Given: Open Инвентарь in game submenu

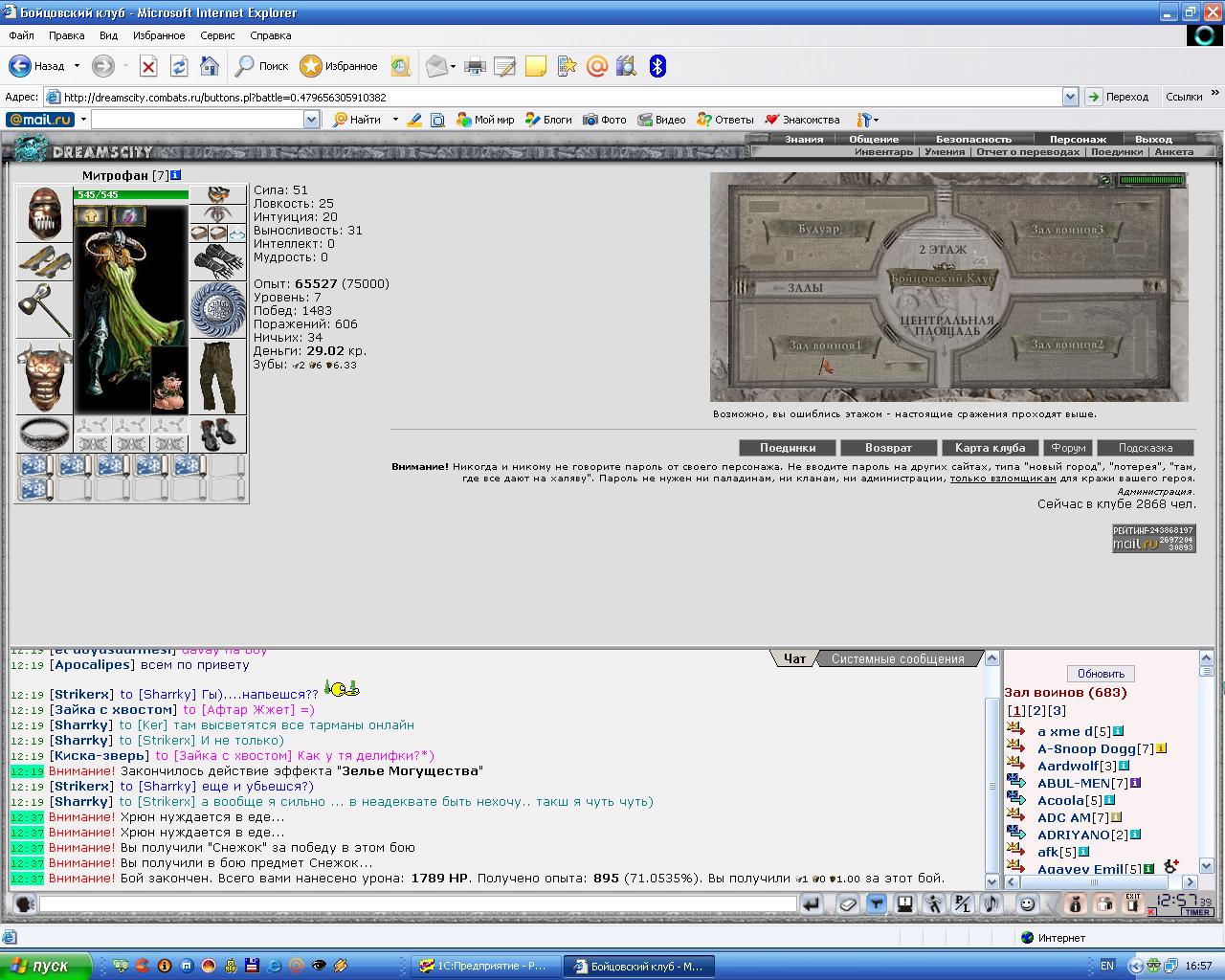Looking at the screenshot, I should click(x=883, y=151).
